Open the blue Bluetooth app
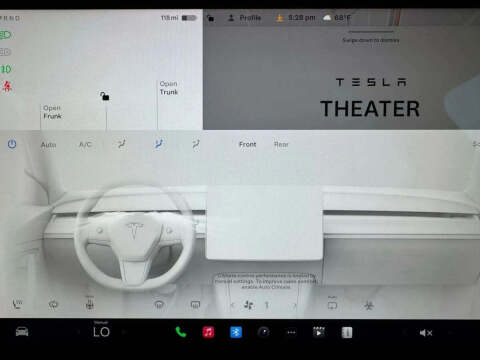This screenshot has width=480, height=360. coord(236,332)
